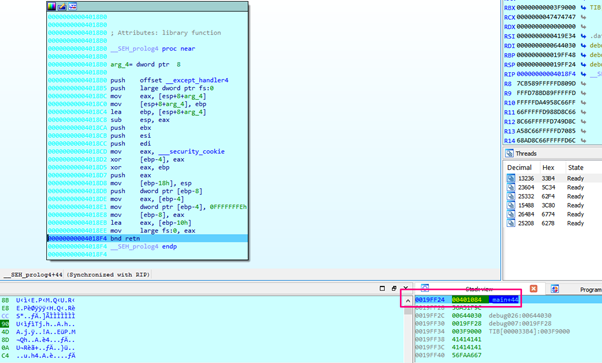The height and width of the screenshot is (363, 602).
Task: Switch to the Stack view tab
Action: [479, 289]
